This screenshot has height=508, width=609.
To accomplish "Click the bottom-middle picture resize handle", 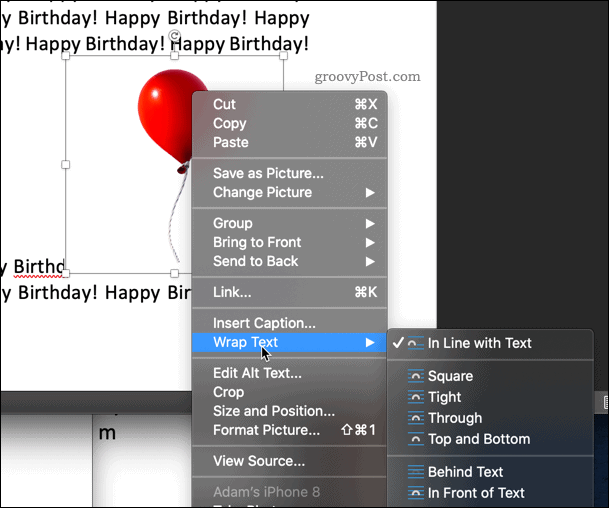I will pyautogui.click(x=175, y=273).
